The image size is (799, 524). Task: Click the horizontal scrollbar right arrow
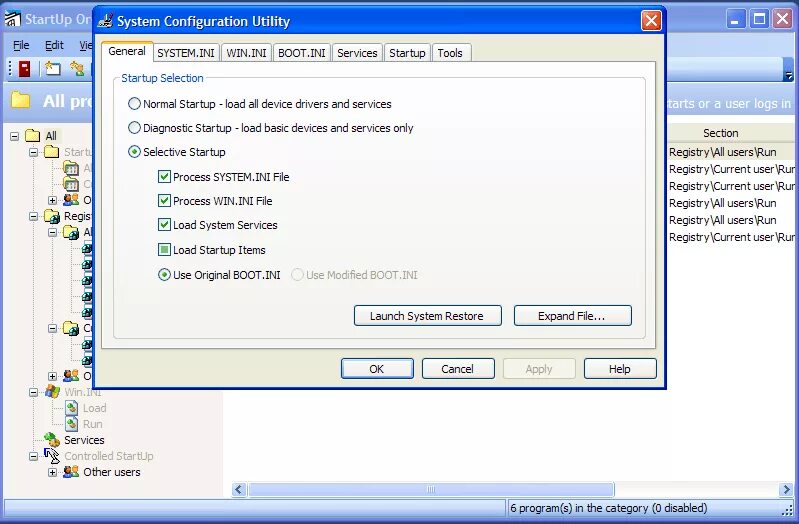(786, 489)
